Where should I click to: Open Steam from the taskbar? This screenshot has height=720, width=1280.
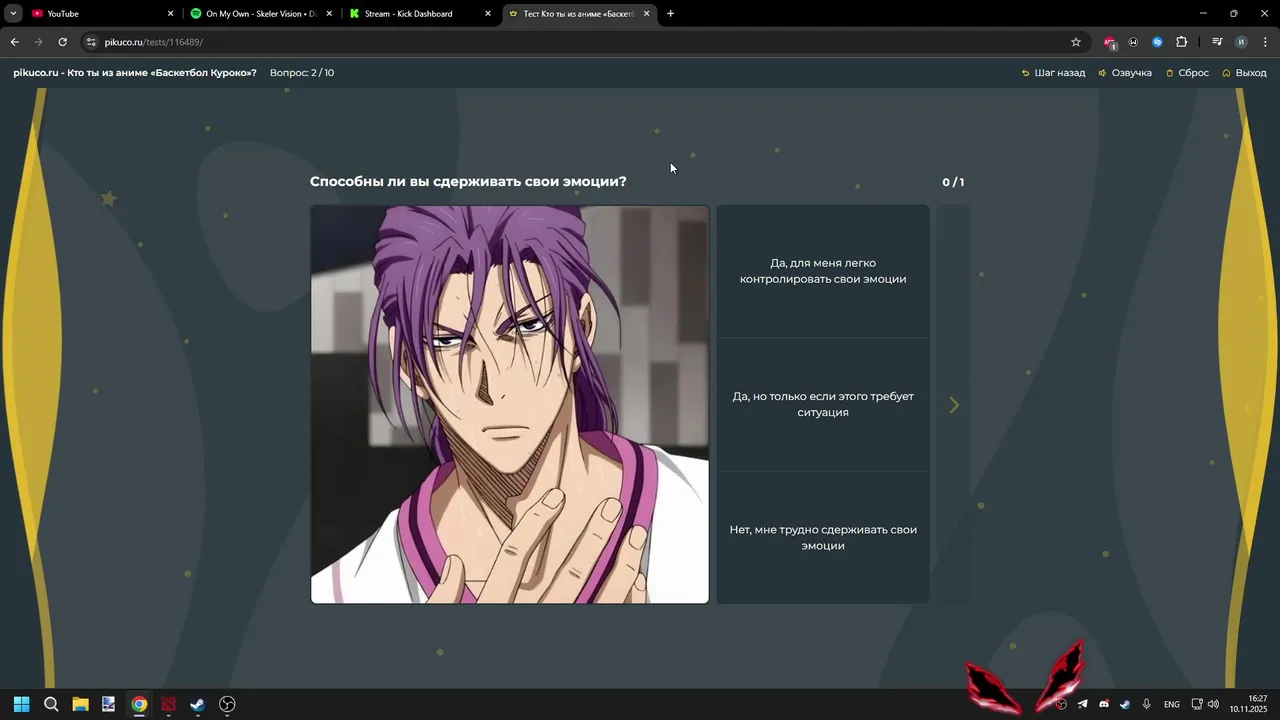tap(198, 704)
